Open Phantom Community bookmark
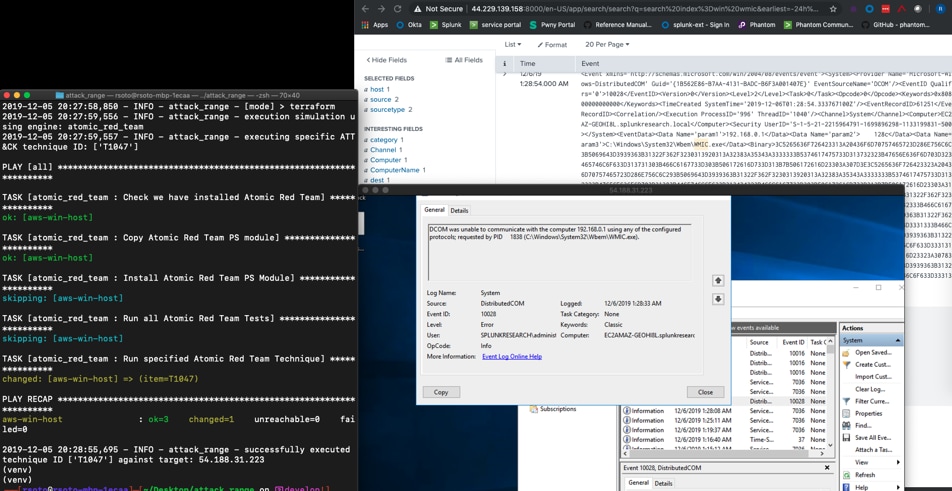The width and height of the screenshot is (952, 491). (818, 25)
